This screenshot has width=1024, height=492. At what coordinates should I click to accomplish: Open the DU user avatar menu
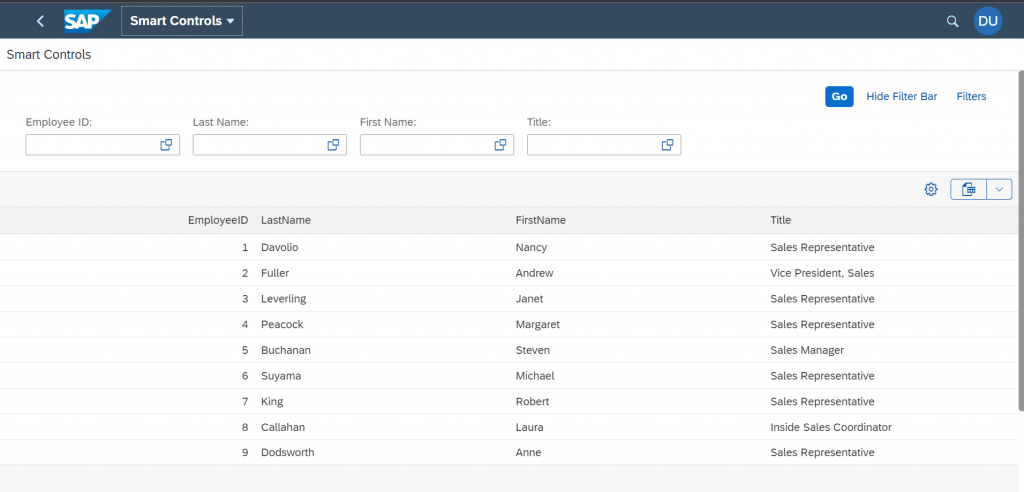[987, 21]
